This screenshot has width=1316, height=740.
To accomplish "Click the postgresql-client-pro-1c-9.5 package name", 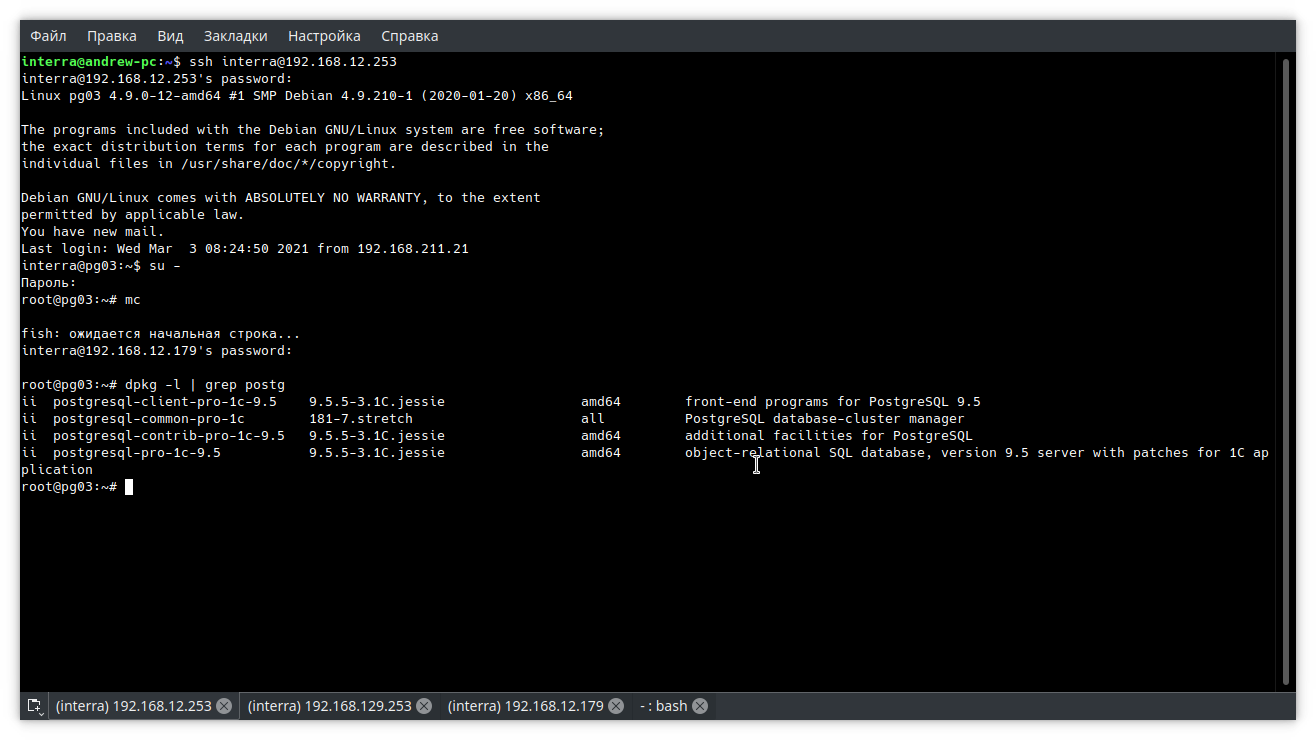I will pyautogui.click(x=165, y=402).
